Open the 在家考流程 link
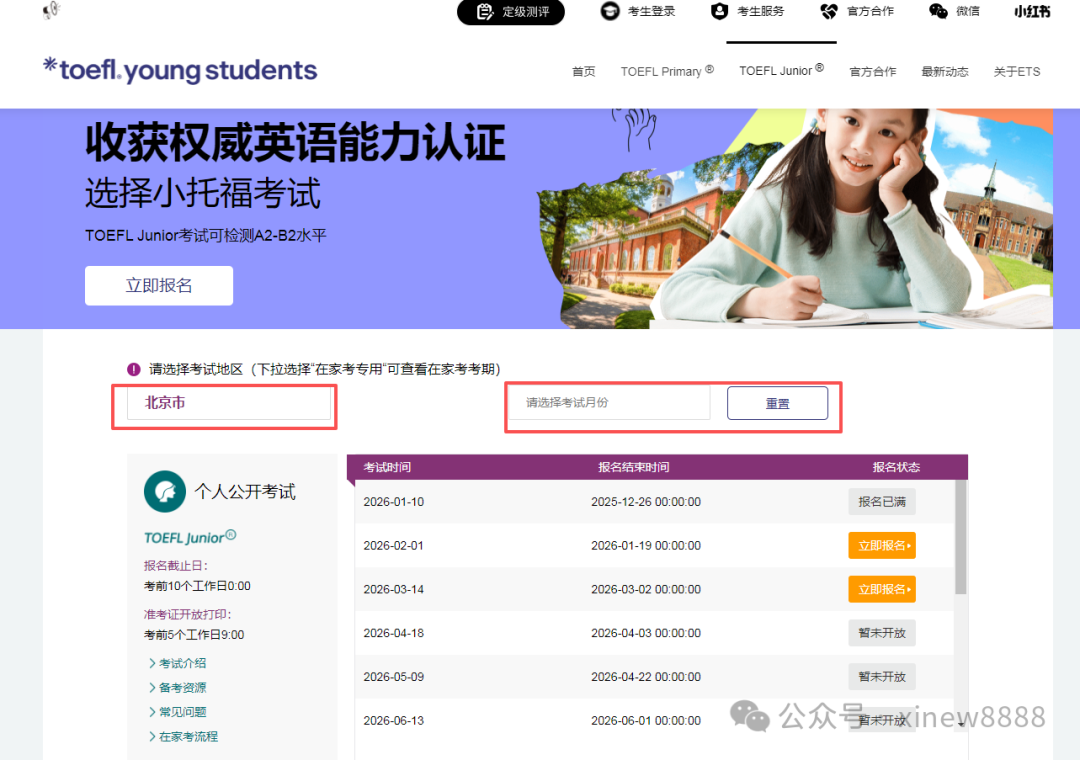 [x=188, y=737]
